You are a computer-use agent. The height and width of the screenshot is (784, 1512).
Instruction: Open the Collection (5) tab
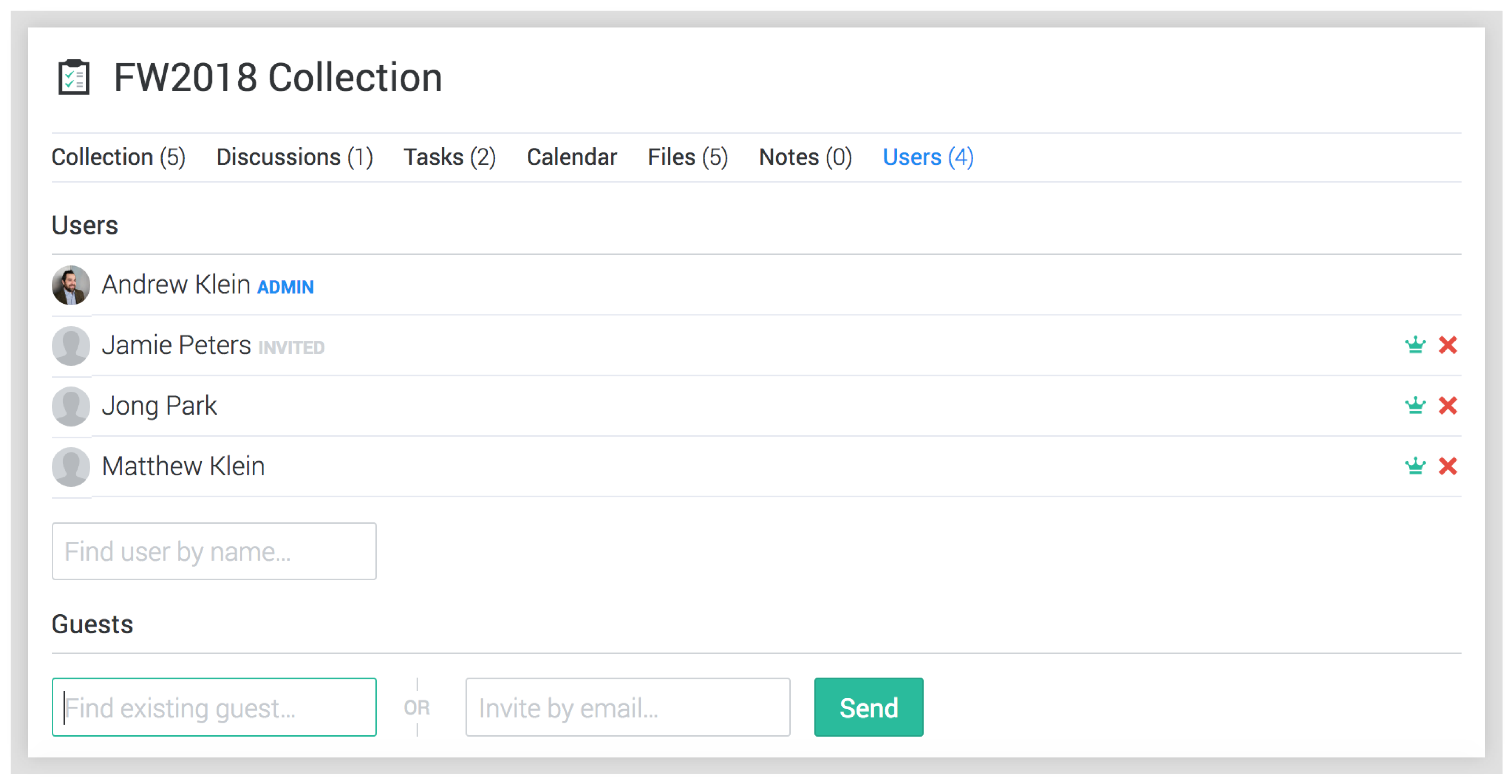tap(119, 157)
